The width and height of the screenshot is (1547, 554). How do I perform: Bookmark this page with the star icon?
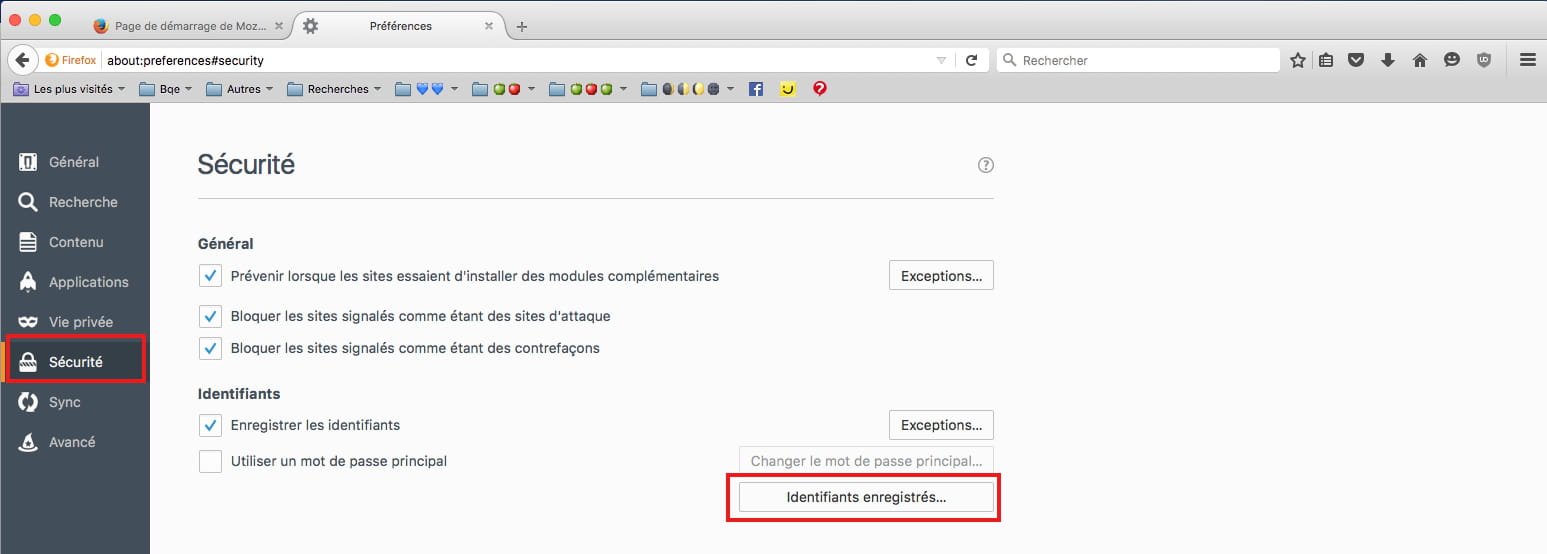click(x=1298, y=60)
